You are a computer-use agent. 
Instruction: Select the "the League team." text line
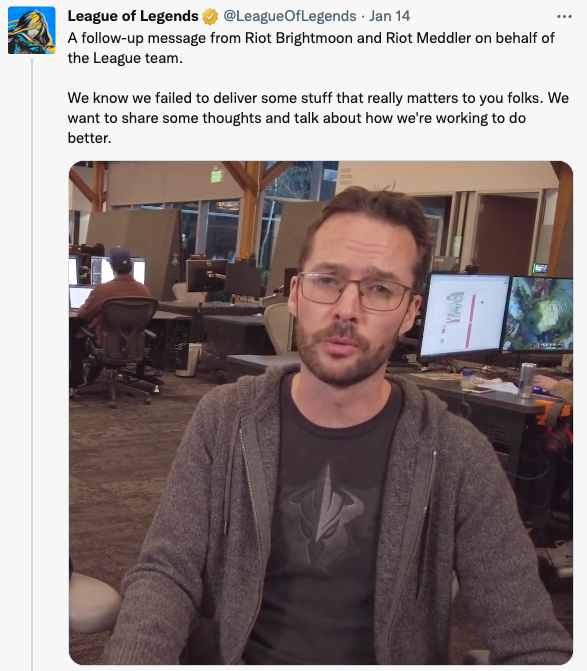125,58
